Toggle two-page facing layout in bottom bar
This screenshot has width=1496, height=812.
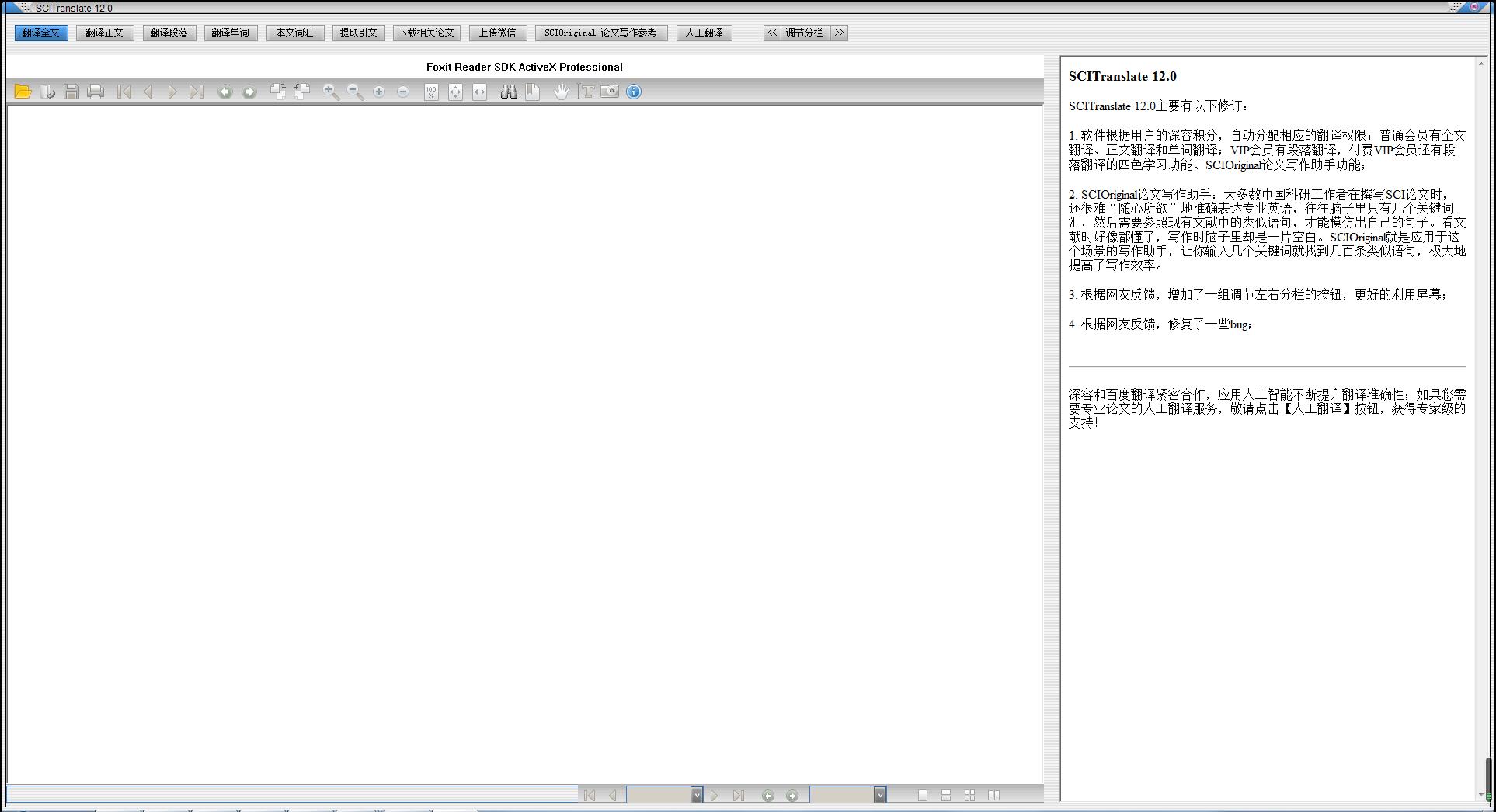(x=993, y=795)
